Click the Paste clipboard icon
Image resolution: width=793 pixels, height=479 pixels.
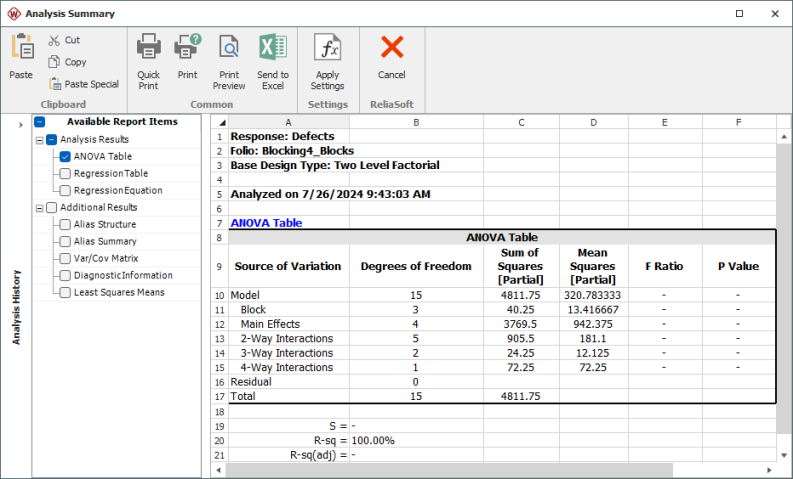click(x=21, y=48)
